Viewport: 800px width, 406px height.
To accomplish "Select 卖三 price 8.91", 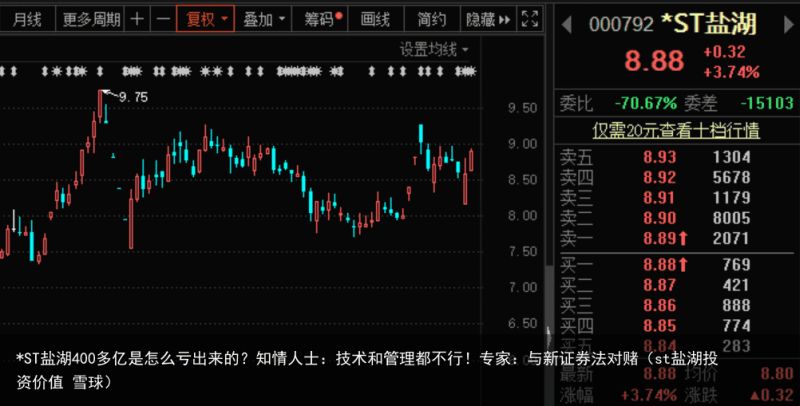I will pyautogui.click(x=659, y=198).
